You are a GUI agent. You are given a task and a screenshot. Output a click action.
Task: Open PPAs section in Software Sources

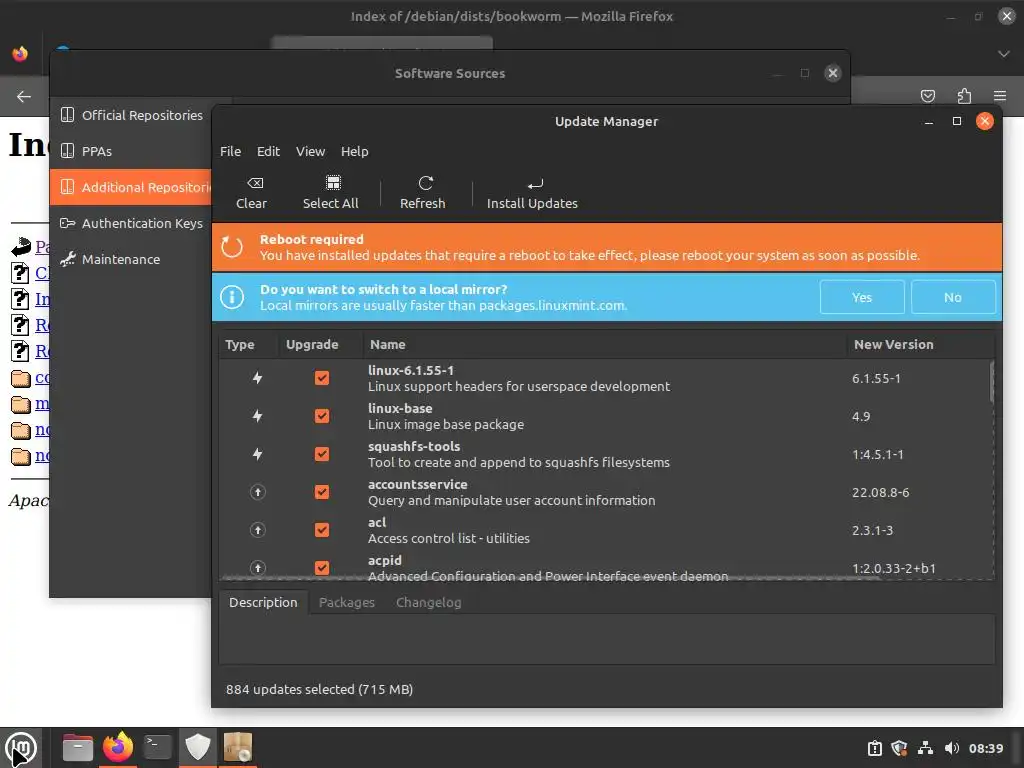pyautogui.click(x=131, y=151)
